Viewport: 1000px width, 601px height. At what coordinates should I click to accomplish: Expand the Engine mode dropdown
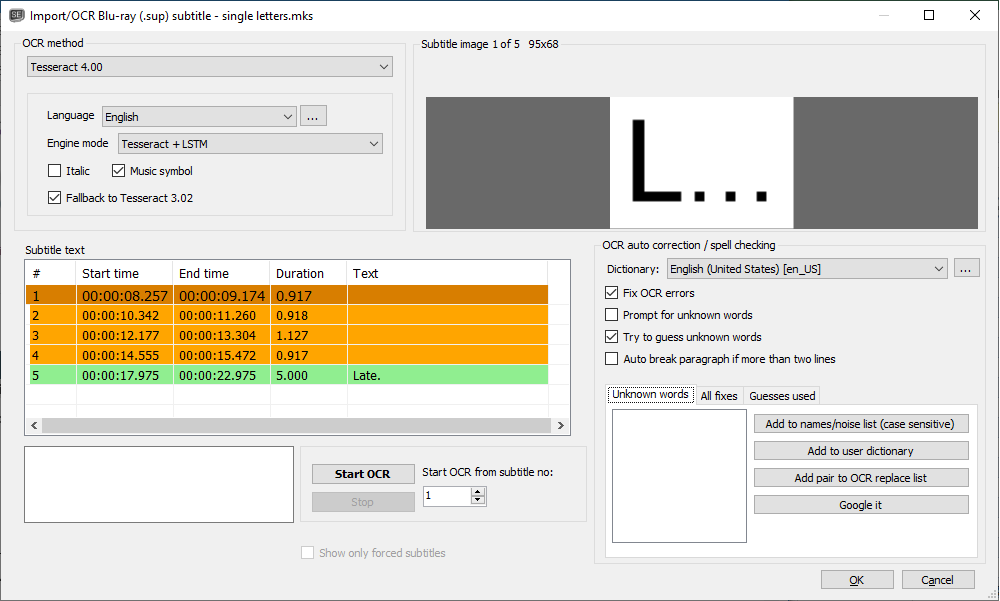coord(250,144)
